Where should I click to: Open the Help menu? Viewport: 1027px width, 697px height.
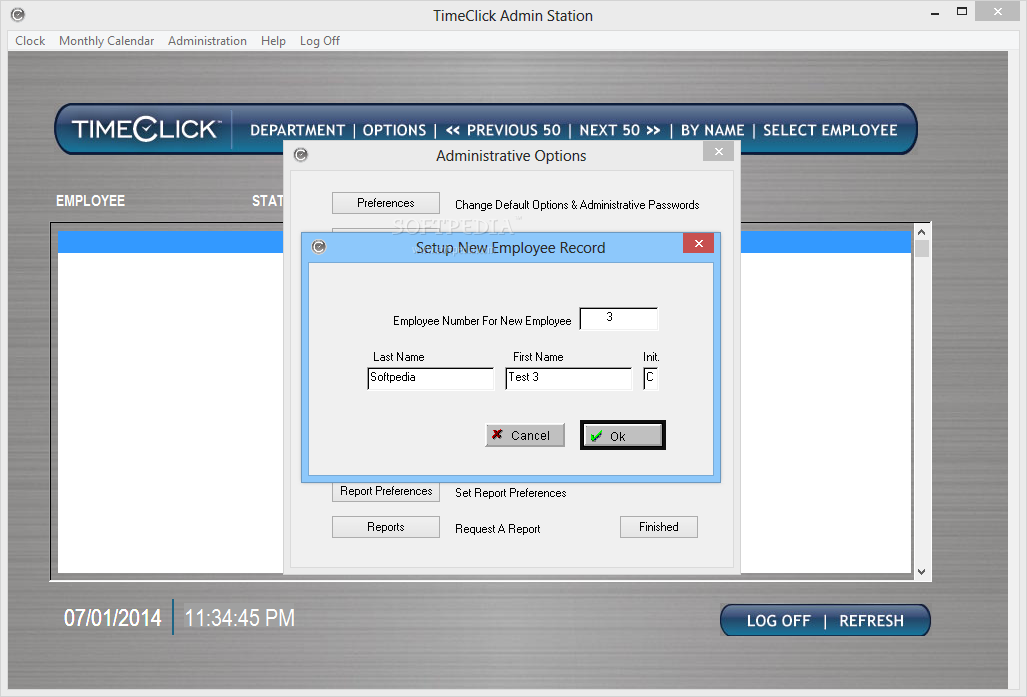coord(273,41)
